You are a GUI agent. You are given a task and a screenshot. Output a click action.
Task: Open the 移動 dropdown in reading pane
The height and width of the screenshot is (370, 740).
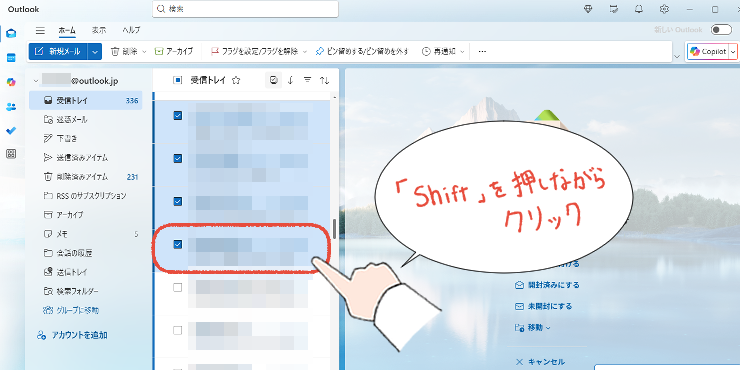(x=533, y=328)
